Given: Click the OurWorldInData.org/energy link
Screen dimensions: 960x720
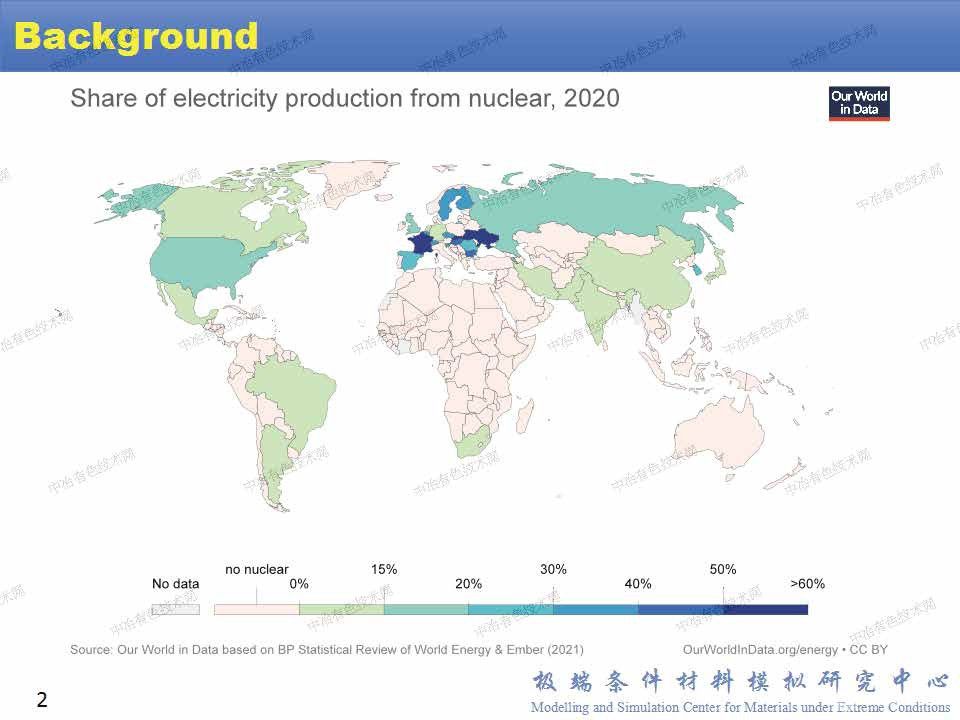Looking at the screenshot, I should [x=763, y=649].
